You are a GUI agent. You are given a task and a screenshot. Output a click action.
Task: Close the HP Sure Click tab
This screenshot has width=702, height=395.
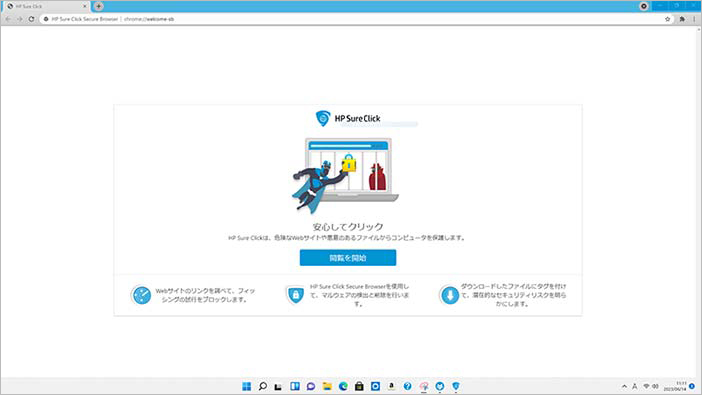[x=85, y=6]
